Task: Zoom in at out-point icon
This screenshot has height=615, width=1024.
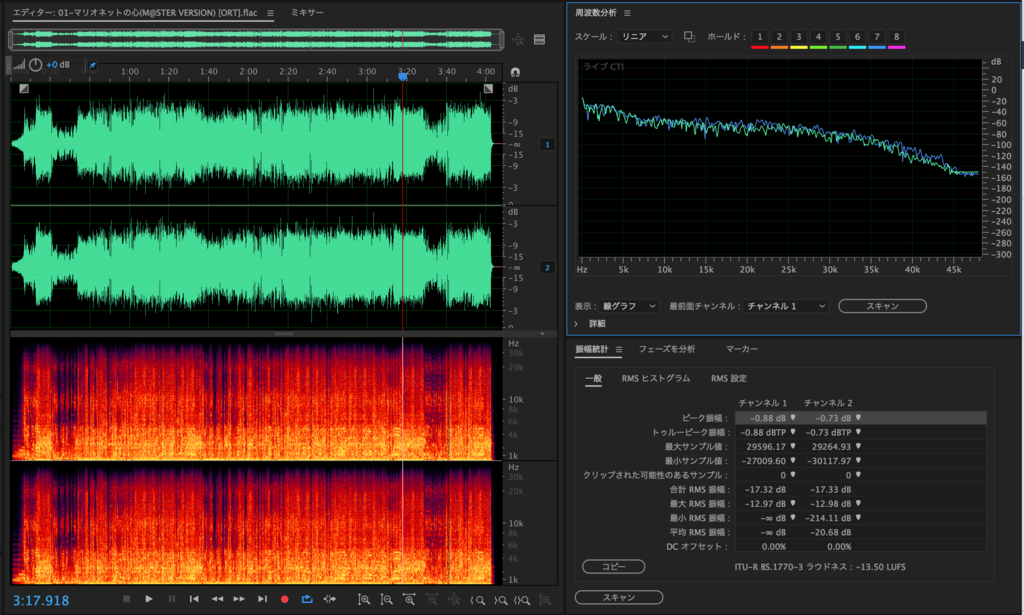Action: click(x=500, y=600)
